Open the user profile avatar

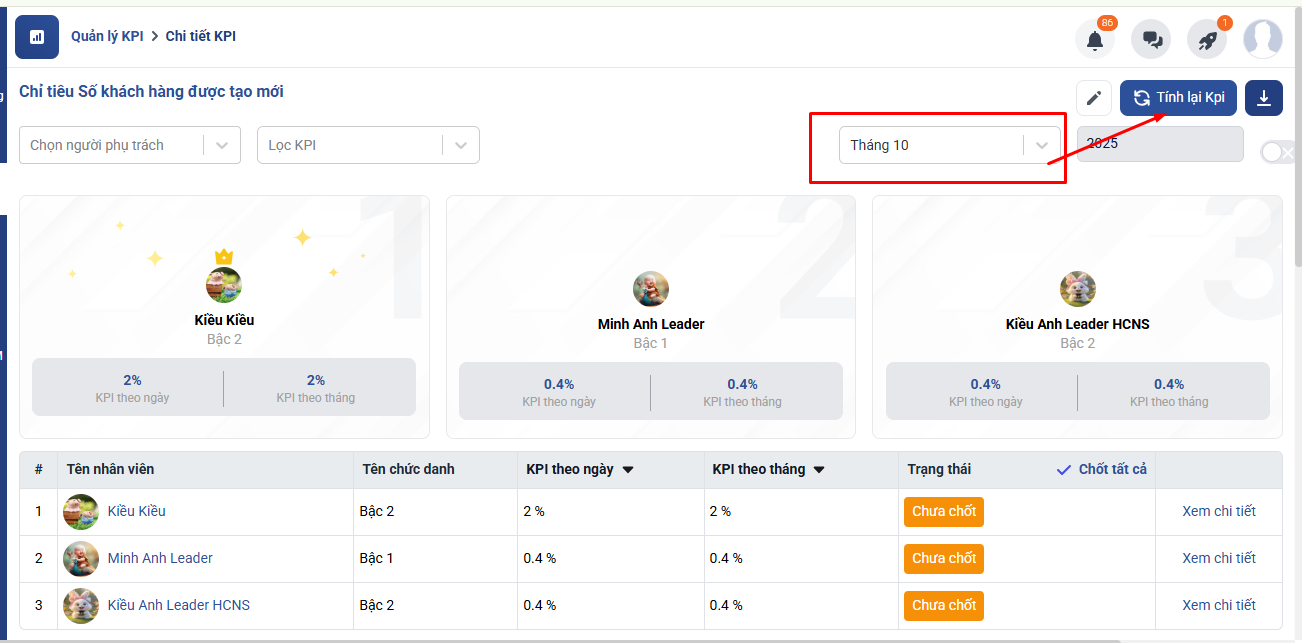(x=1262, y=39)
